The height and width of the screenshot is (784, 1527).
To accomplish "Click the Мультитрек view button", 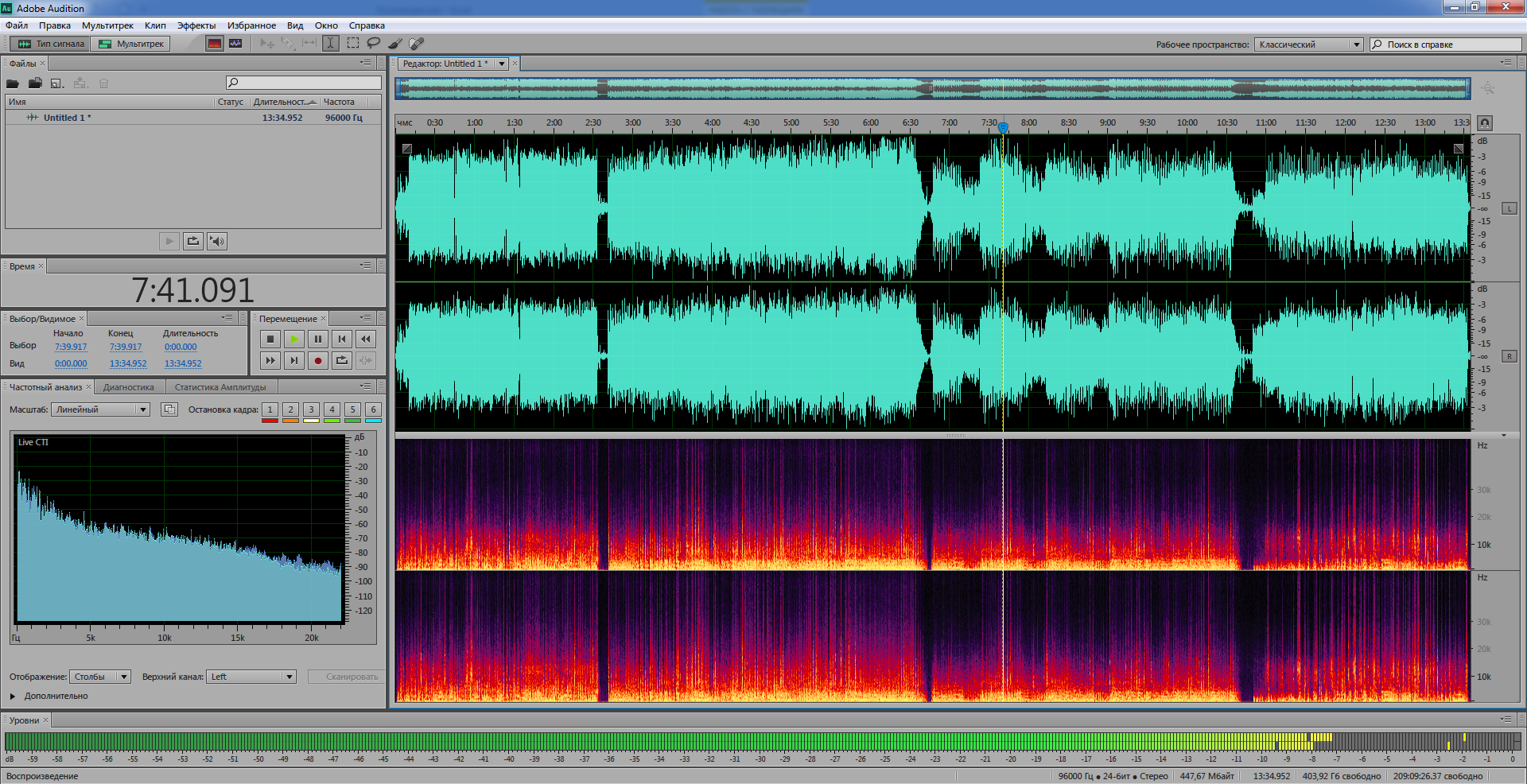I will coord(132,44).
